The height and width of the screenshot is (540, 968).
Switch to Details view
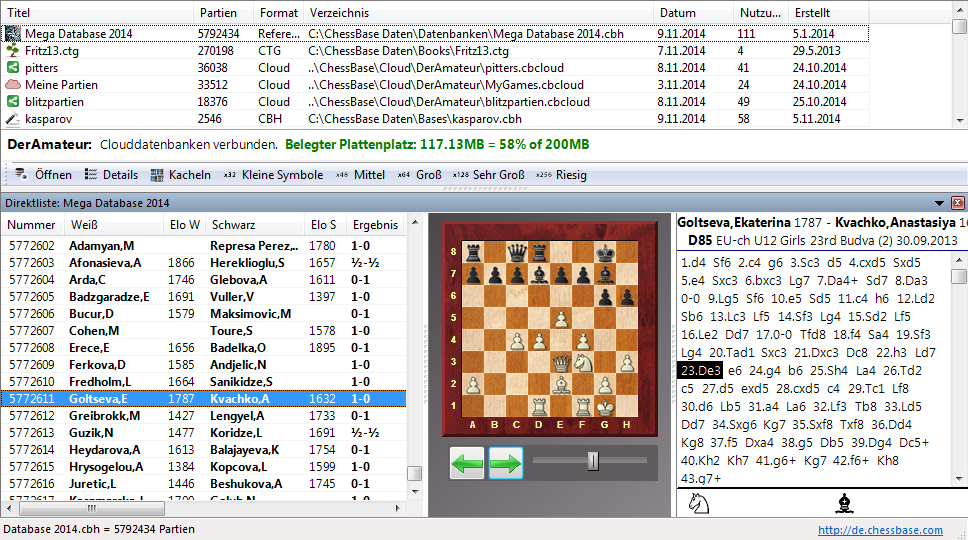tap(111, 175)
